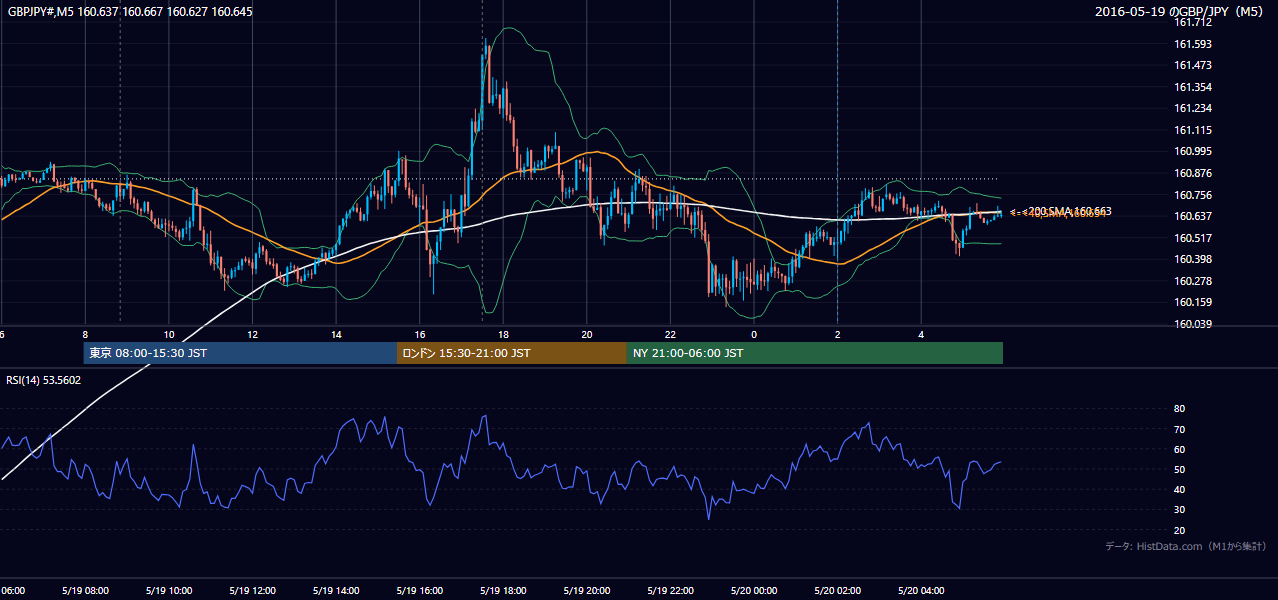Open the HistData.com data source credit

click(x=1186, y=546)
